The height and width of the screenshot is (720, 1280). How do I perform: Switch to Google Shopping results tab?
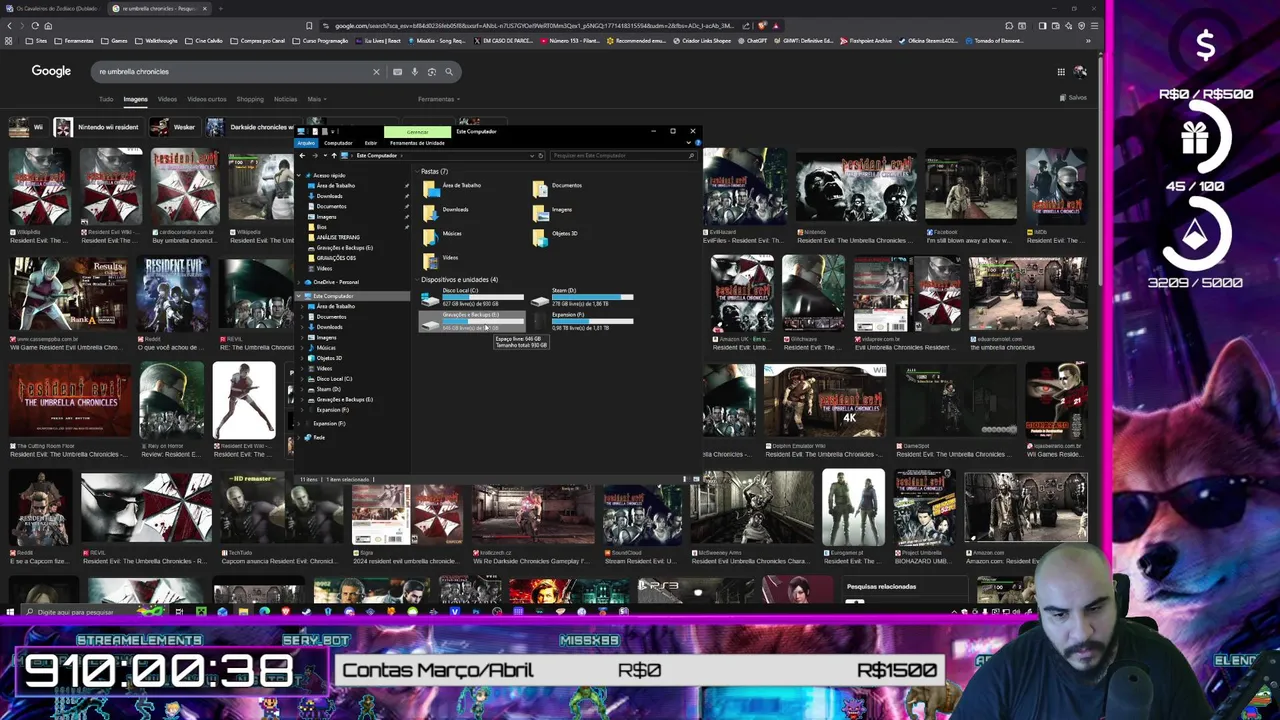(250, 99)
